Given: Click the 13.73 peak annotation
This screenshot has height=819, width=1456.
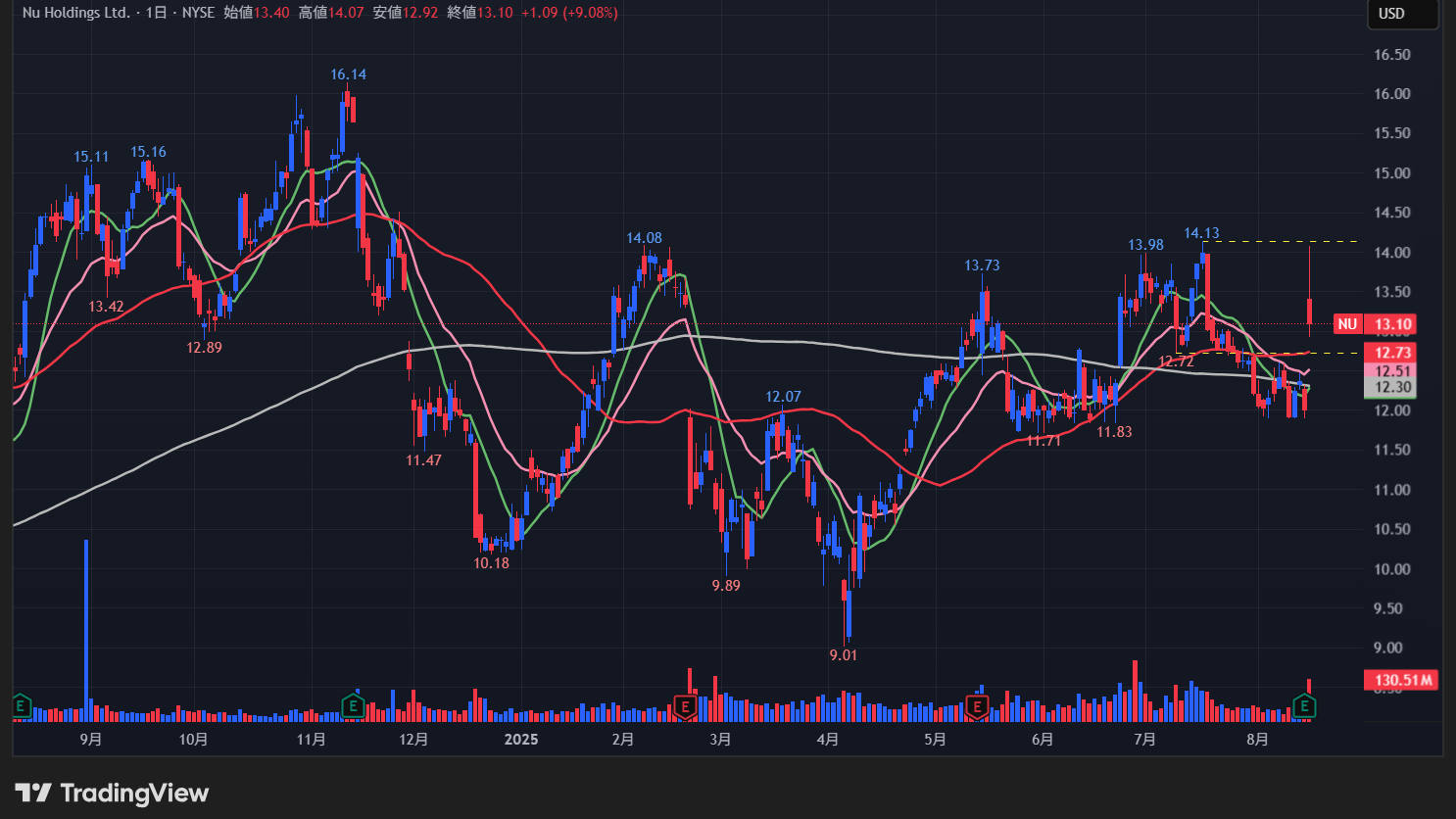Looking at the screenshot, I should pos(982,265).
